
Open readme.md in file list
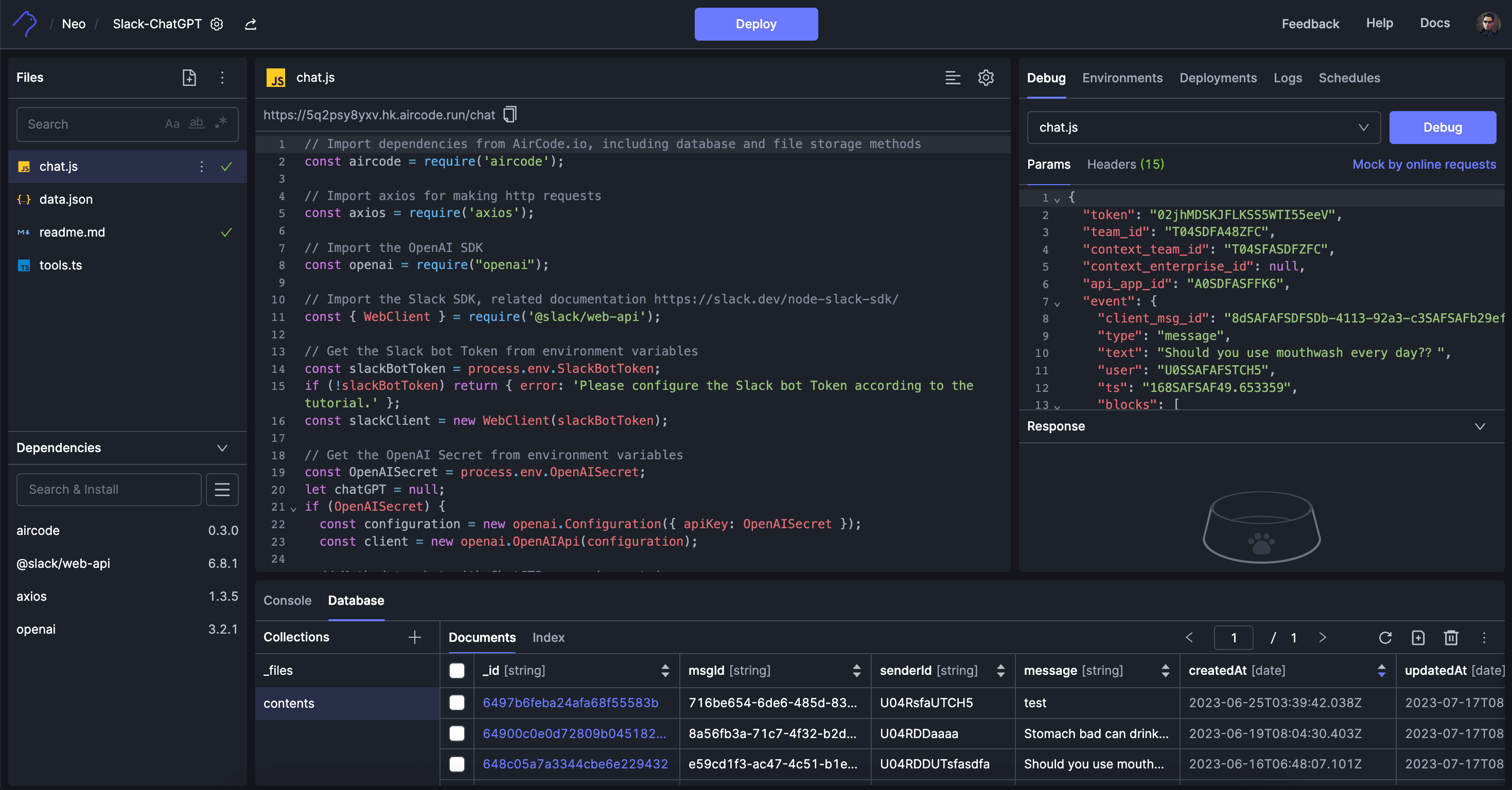point(127,232)
